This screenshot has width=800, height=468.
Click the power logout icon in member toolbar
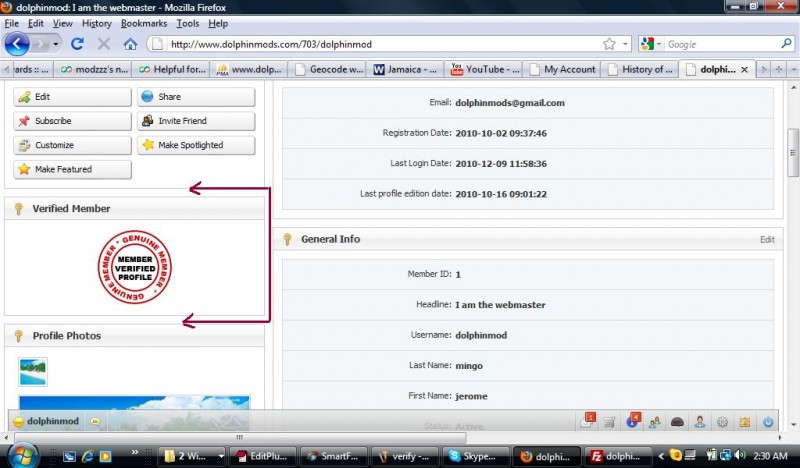[768, 422]
